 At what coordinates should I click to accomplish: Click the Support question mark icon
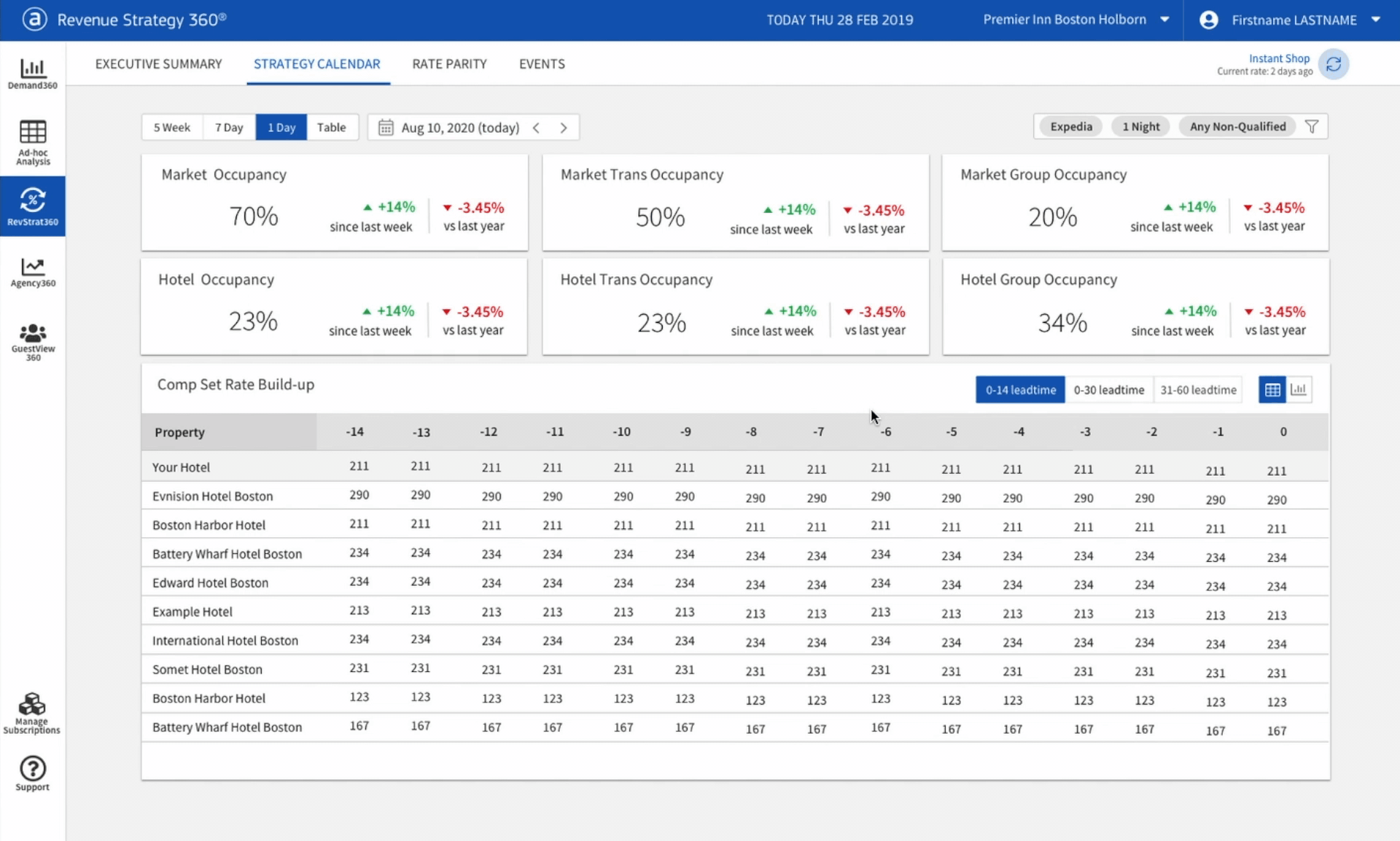33,768
